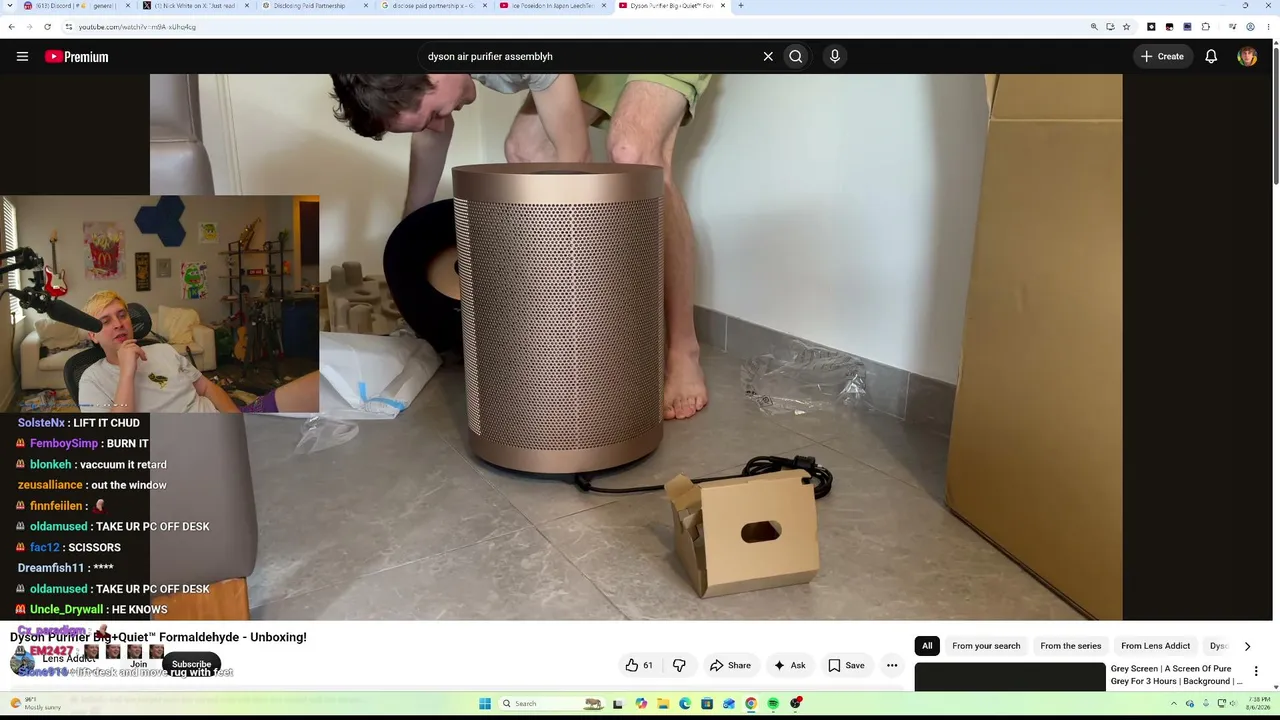Start voice search with the microphone
Image resolution: width=1280 pixels, height=720 pixels.
[x=835, y=57]
